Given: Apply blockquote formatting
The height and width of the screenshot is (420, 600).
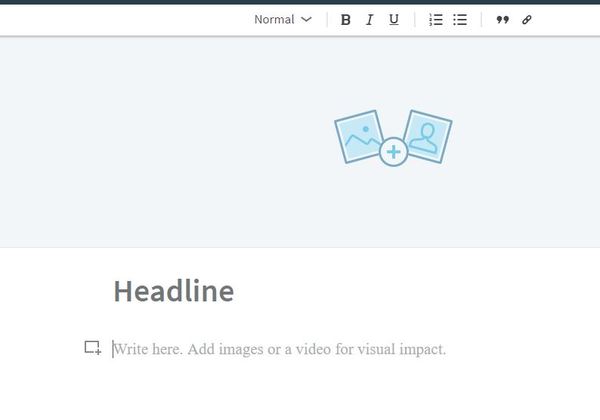Looking at the screenshot, I should 502,20.
